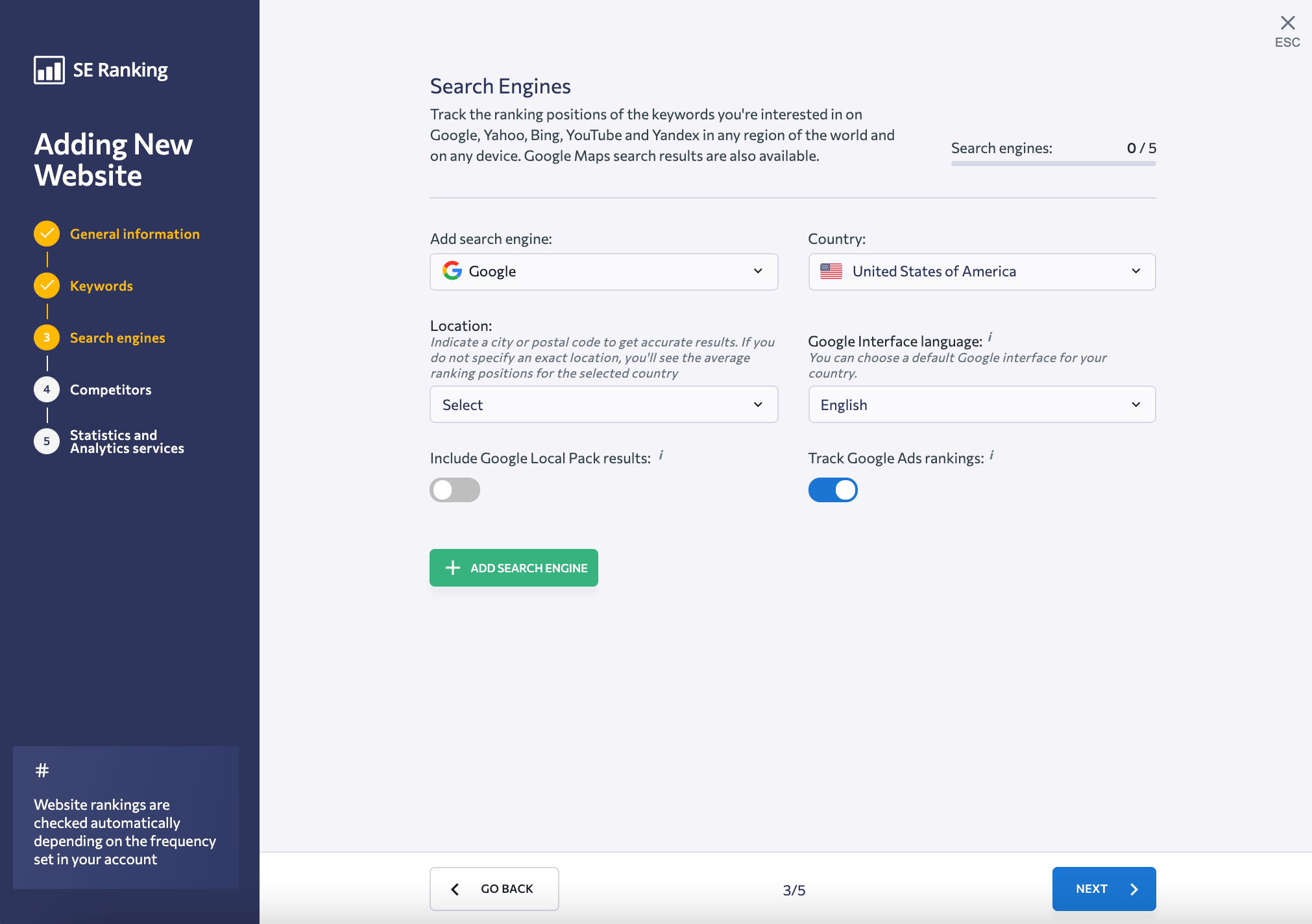
Task: Click the ADD SEARCH ENGINE button
Action: (513, 567)
